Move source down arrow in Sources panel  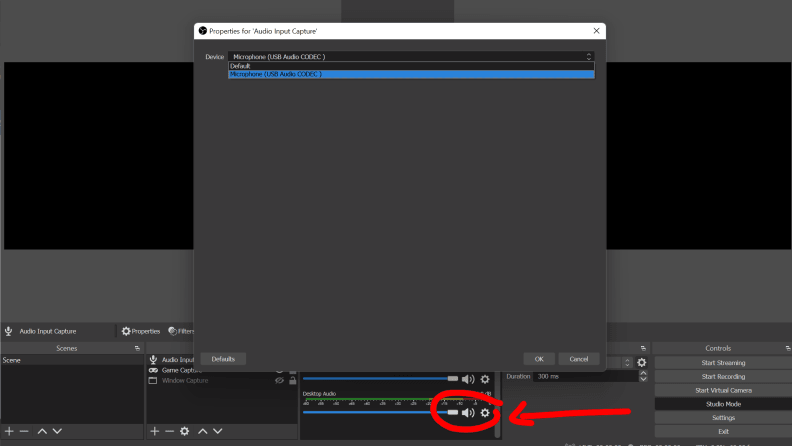click(218, 431)
